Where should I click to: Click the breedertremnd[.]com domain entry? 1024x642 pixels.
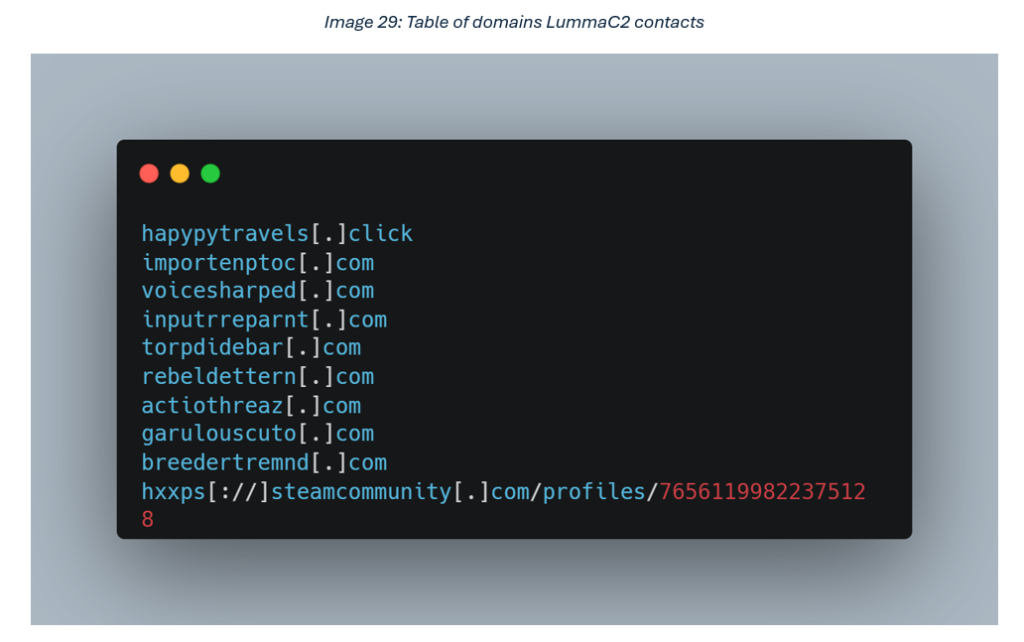tap(264, 463)
